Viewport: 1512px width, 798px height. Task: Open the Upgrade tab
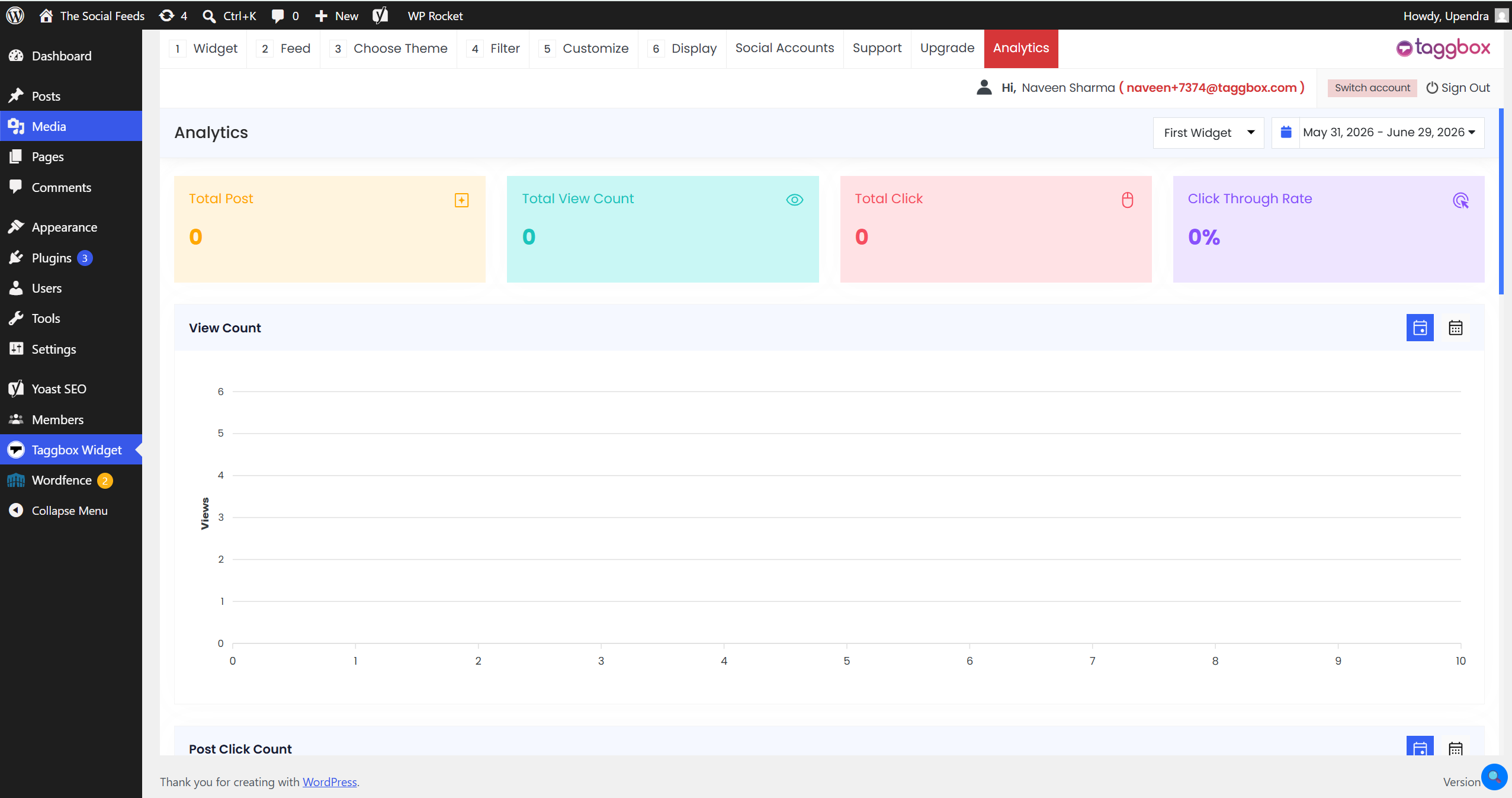[947, 49]
